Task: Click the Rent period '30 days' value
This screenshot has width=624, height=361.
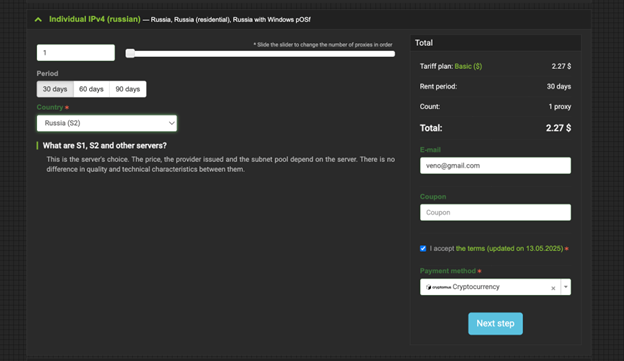Action: [x=559, y=86]
